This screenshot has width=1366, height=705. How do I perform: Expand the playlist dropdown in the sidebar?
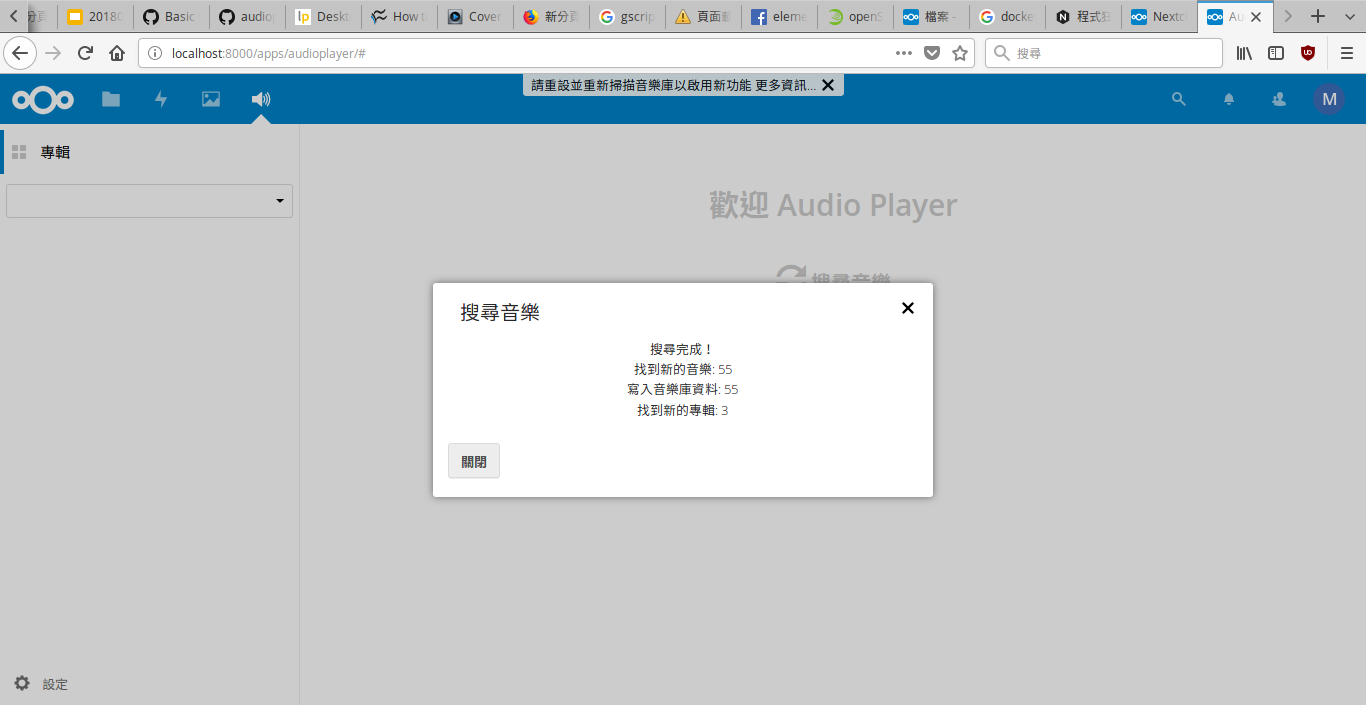[x=150, y=201]
